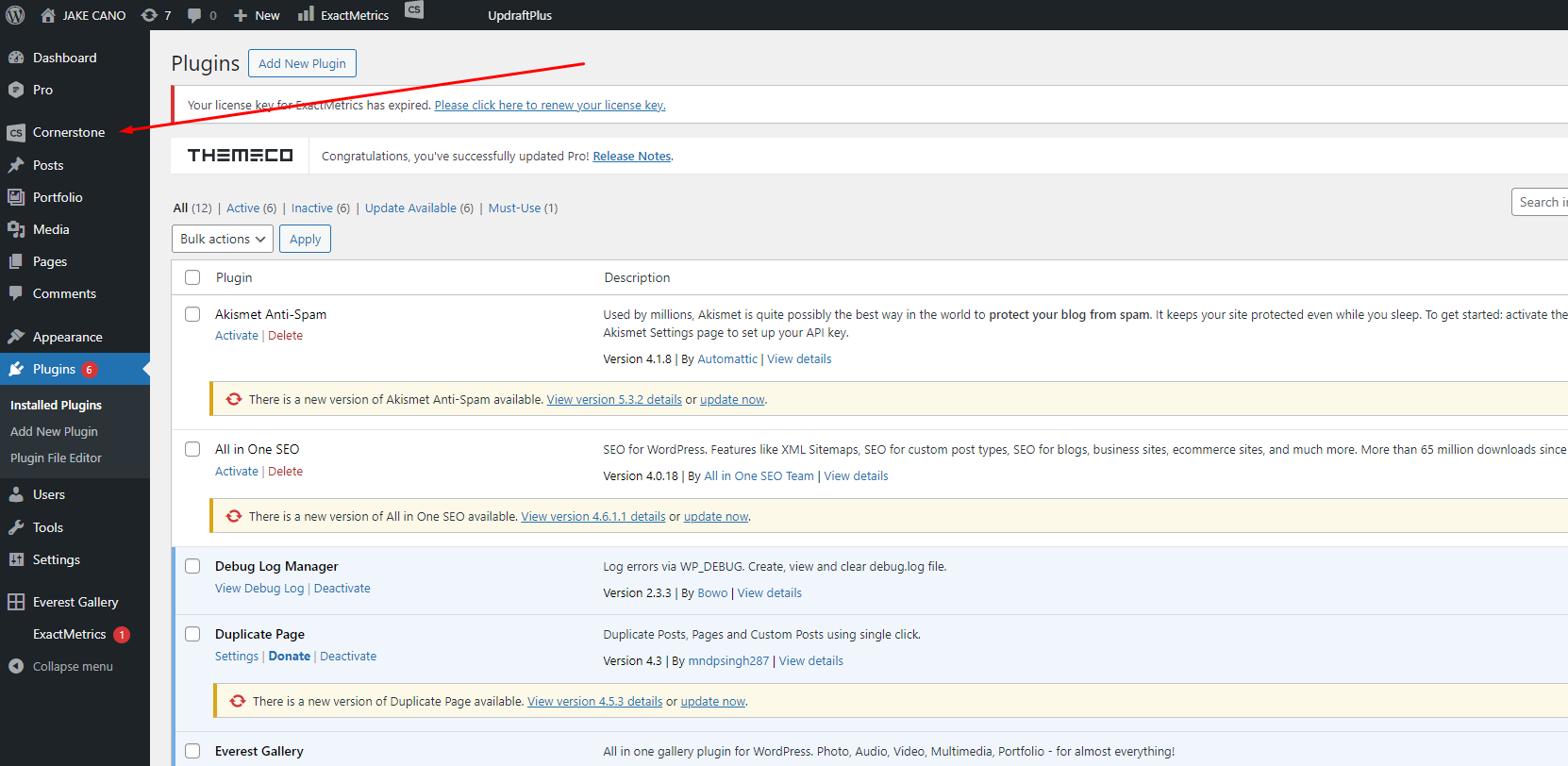Image resolution: width=1568 pixels, height=766 pixels.
Task: Show All (12) plugins
Action: pos(192,208)
